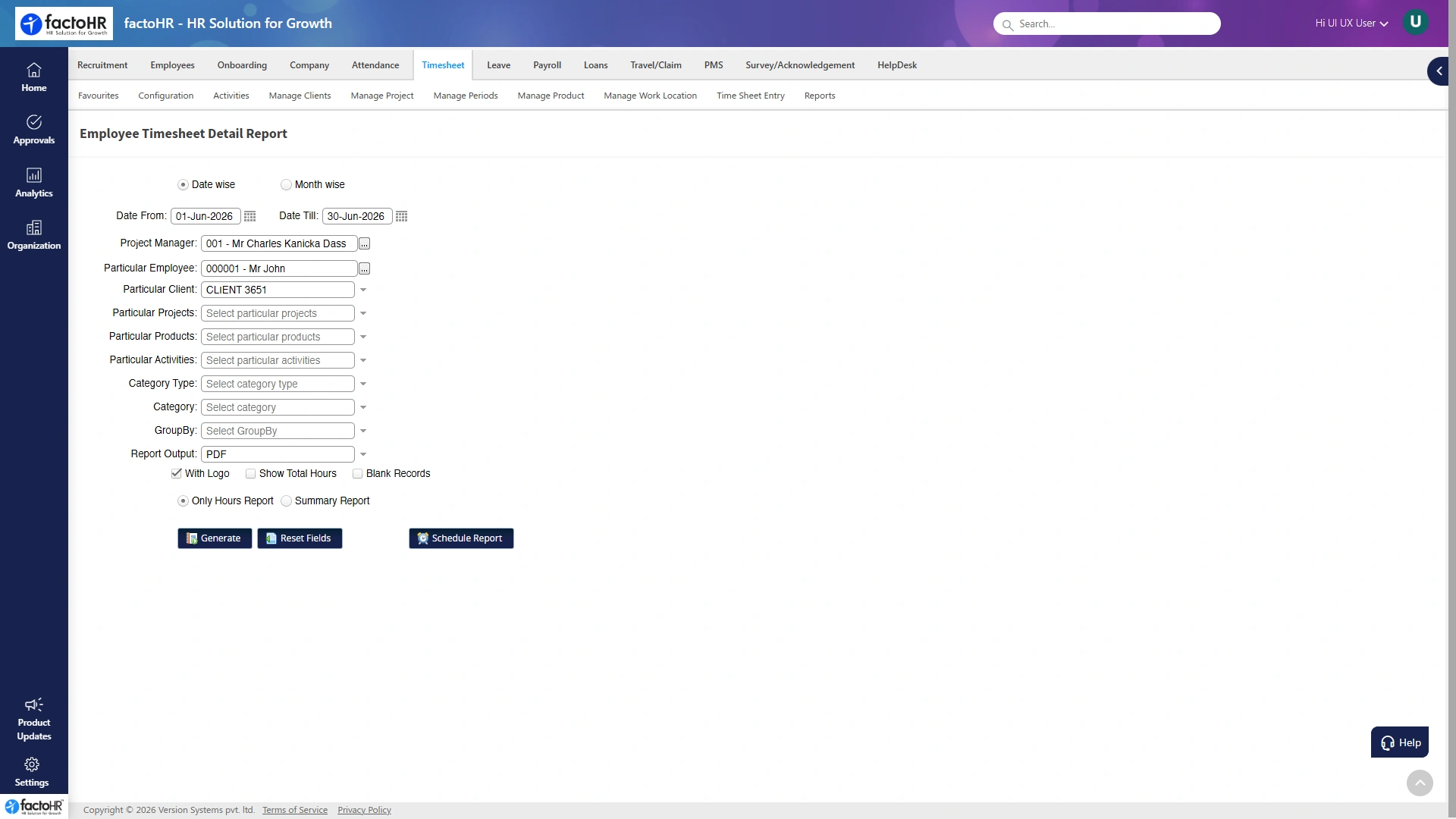Click the Schedule Report button
Image resolution: width=1456 pixels, height=819 pixels.
coord(461,538)
